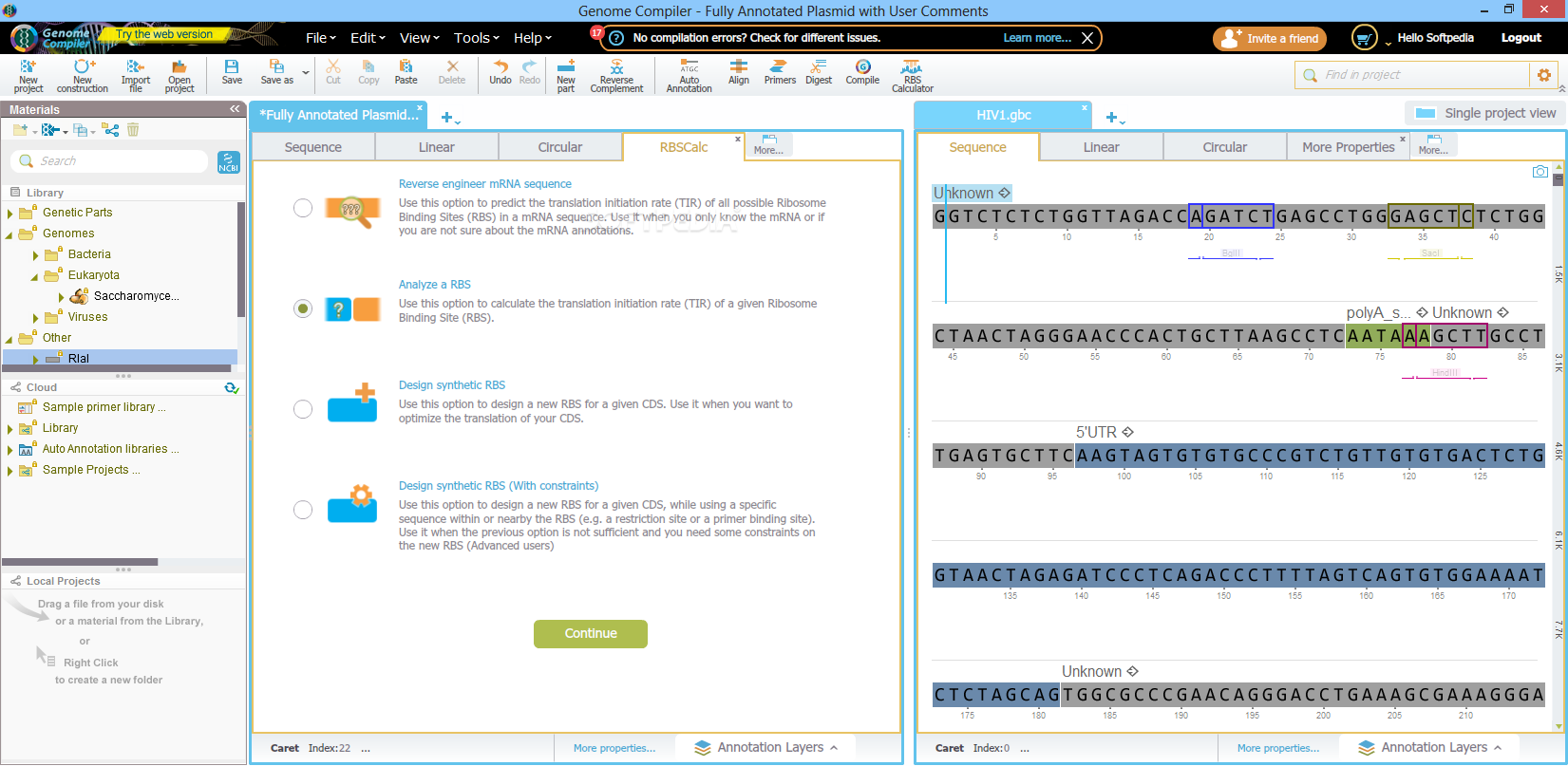This screenshot has width=1568, height=766.
Task: Click the Materials delete trash icon
Action: pyautogui.click(x=133, y=130)
